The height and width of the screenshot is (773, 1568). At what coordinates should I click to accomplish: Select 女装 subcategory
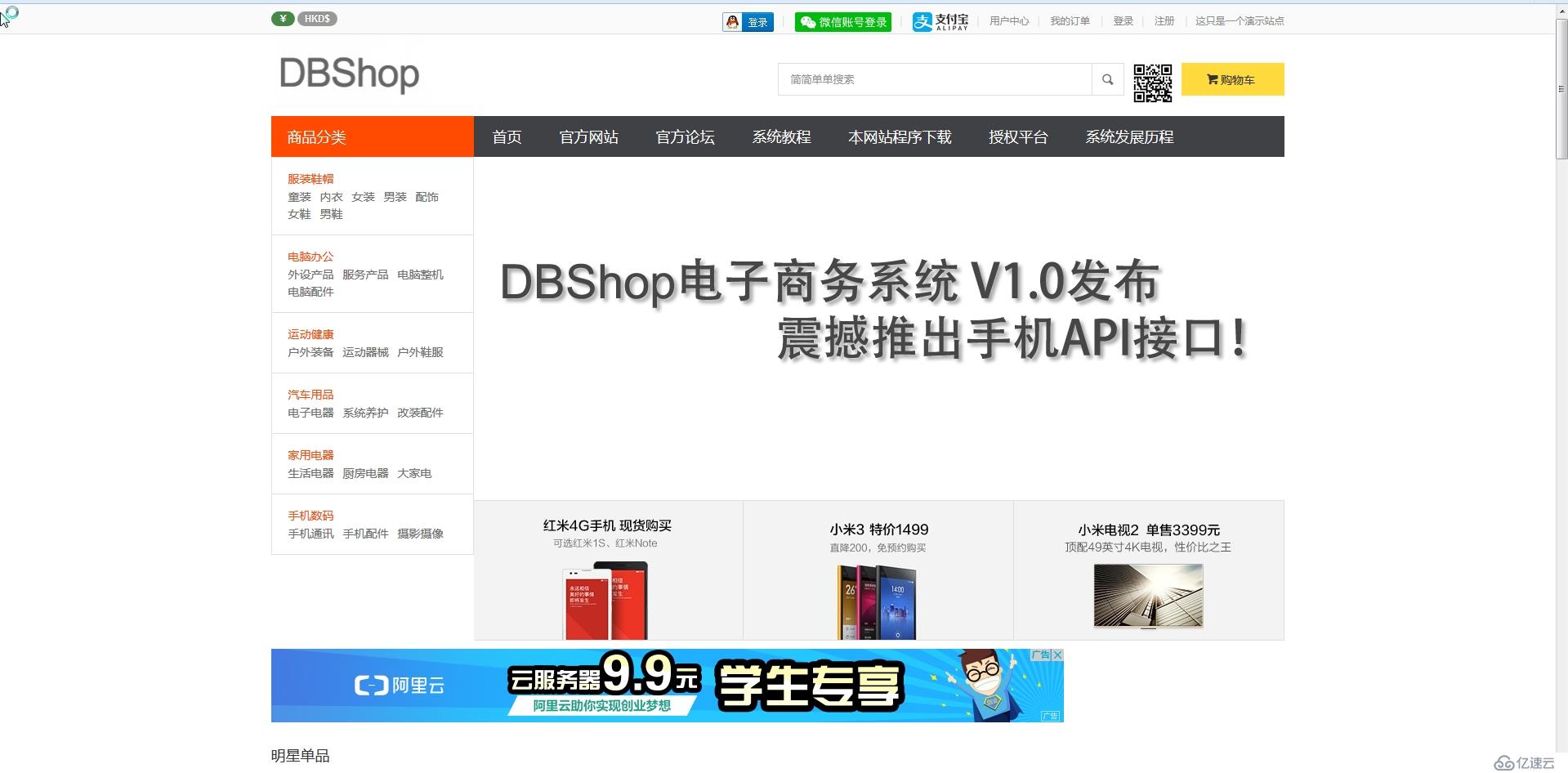363,197
